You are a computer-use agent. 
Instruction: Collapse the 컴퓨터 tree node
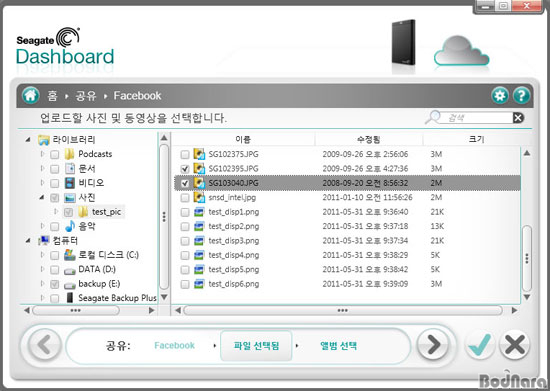pos(28,241)
